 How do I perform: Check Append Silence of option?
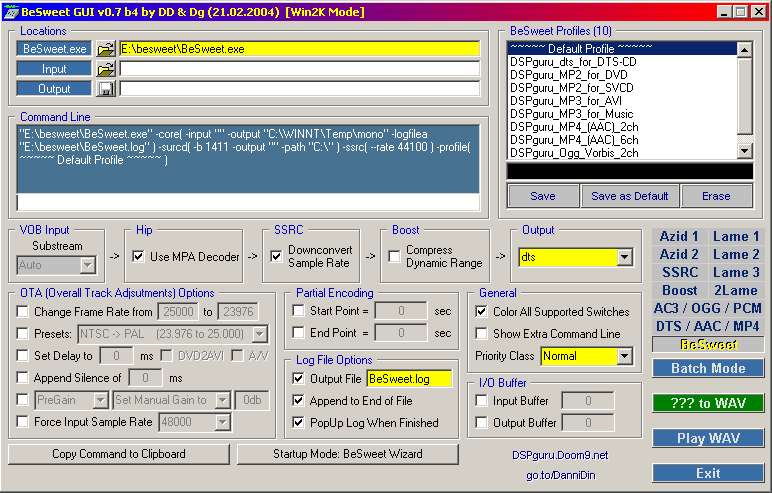tap(23, 378)
